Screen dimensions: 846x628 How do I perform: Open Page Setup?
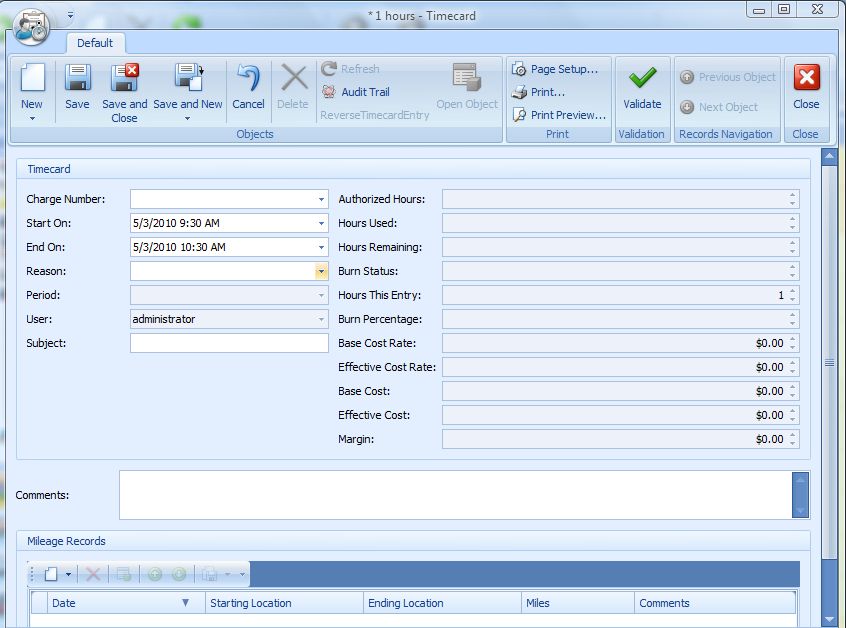(556, 69)
